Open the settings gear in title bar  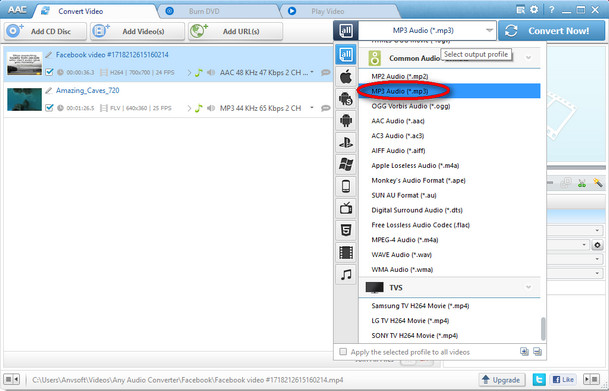click(534, 10)
